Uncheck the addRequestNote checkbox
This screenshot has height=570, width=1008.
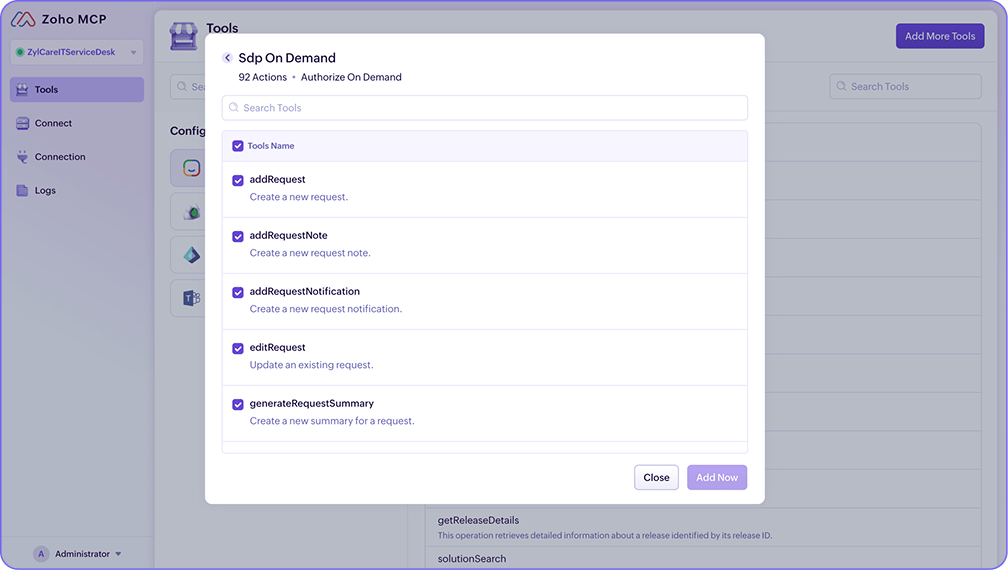click(238, 236)
